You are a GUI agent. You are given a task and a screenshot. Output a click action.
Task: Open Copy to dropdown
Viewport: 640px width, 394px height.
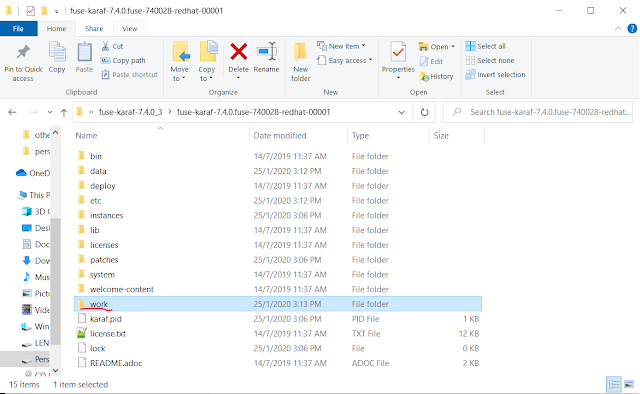[x=207, y=61]
